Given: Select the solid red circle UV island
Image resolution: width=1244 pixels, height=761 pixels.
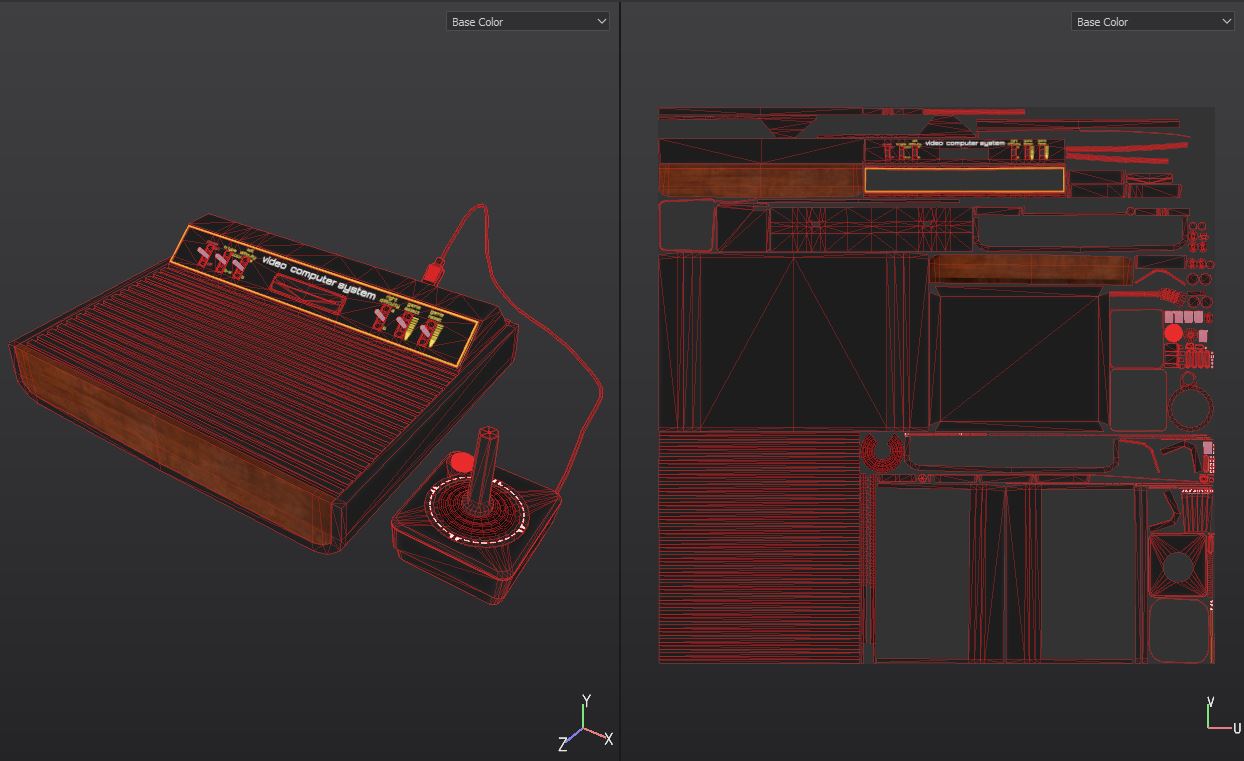Looking at the screenshot, I should coord(1173,333).
